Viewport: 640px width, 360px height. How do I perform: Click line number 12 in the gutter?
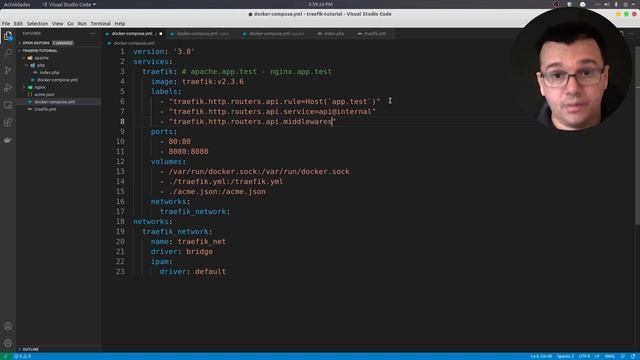coord(120,162)
